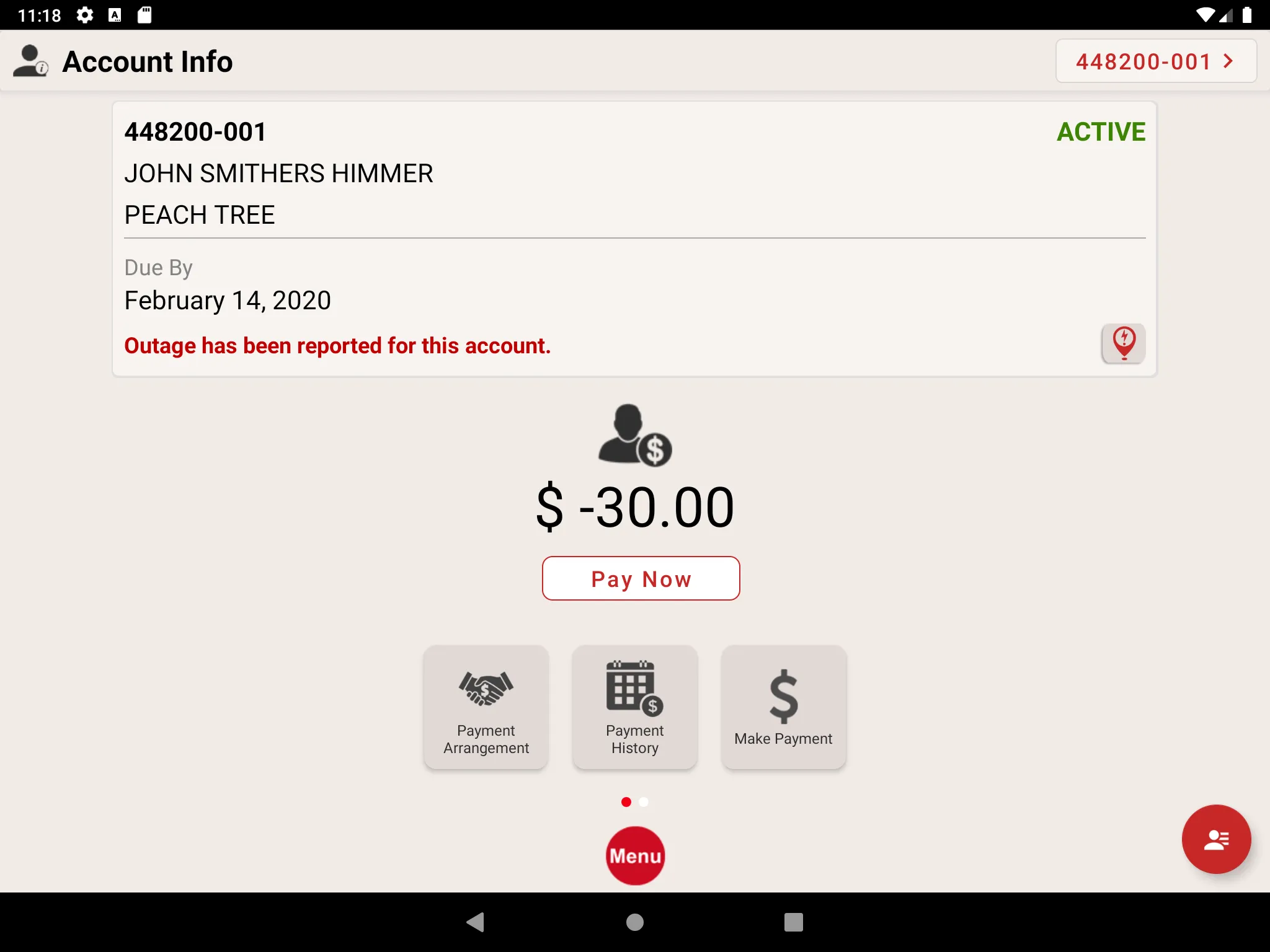Select ACTIVE account status label
This screenshot has width=1270, height=952.
click(x=1100, y=131)
